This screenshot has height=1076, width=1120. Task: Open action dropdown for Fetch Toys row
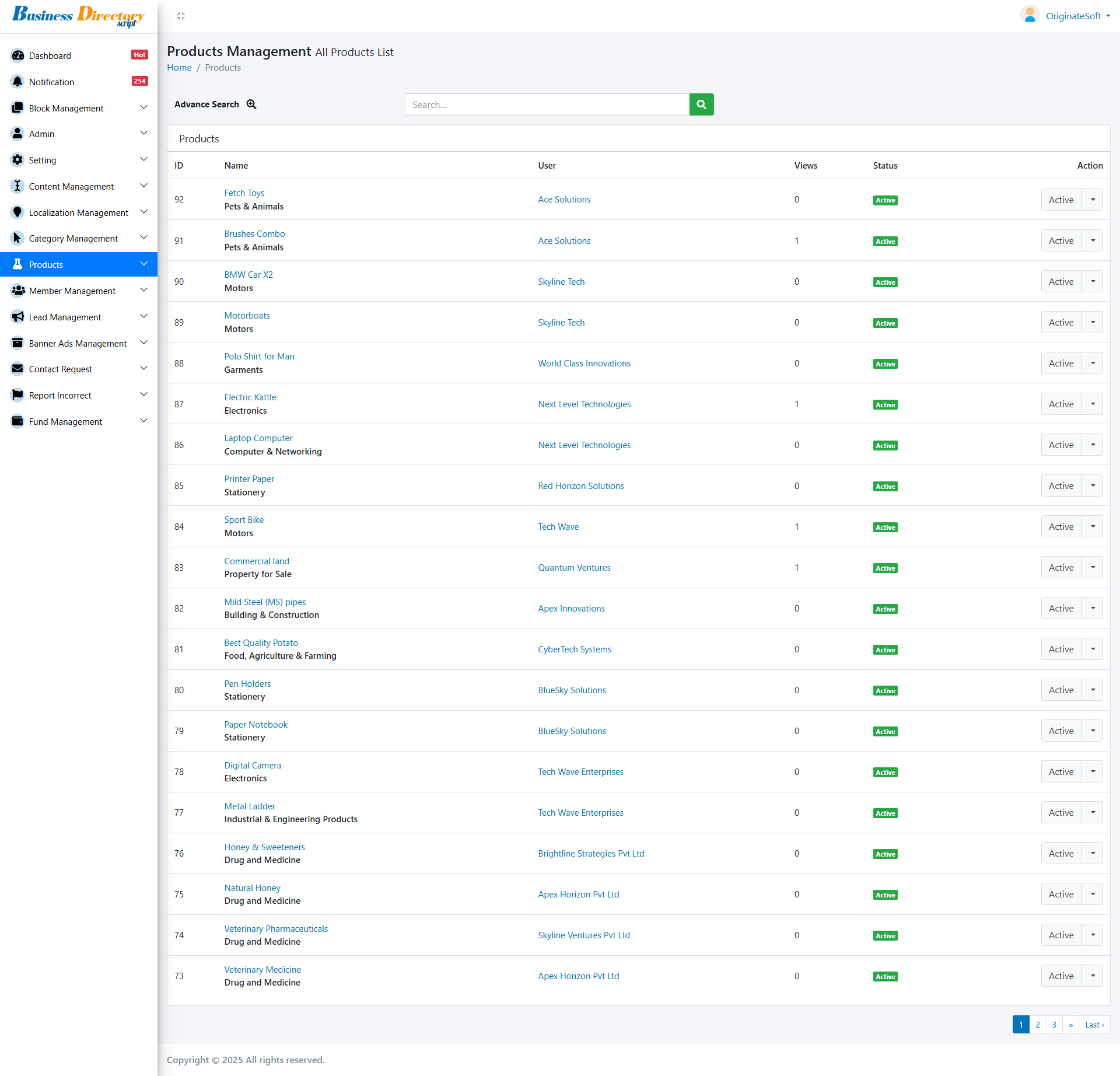pyautogui.click(x=1093, y=200)
